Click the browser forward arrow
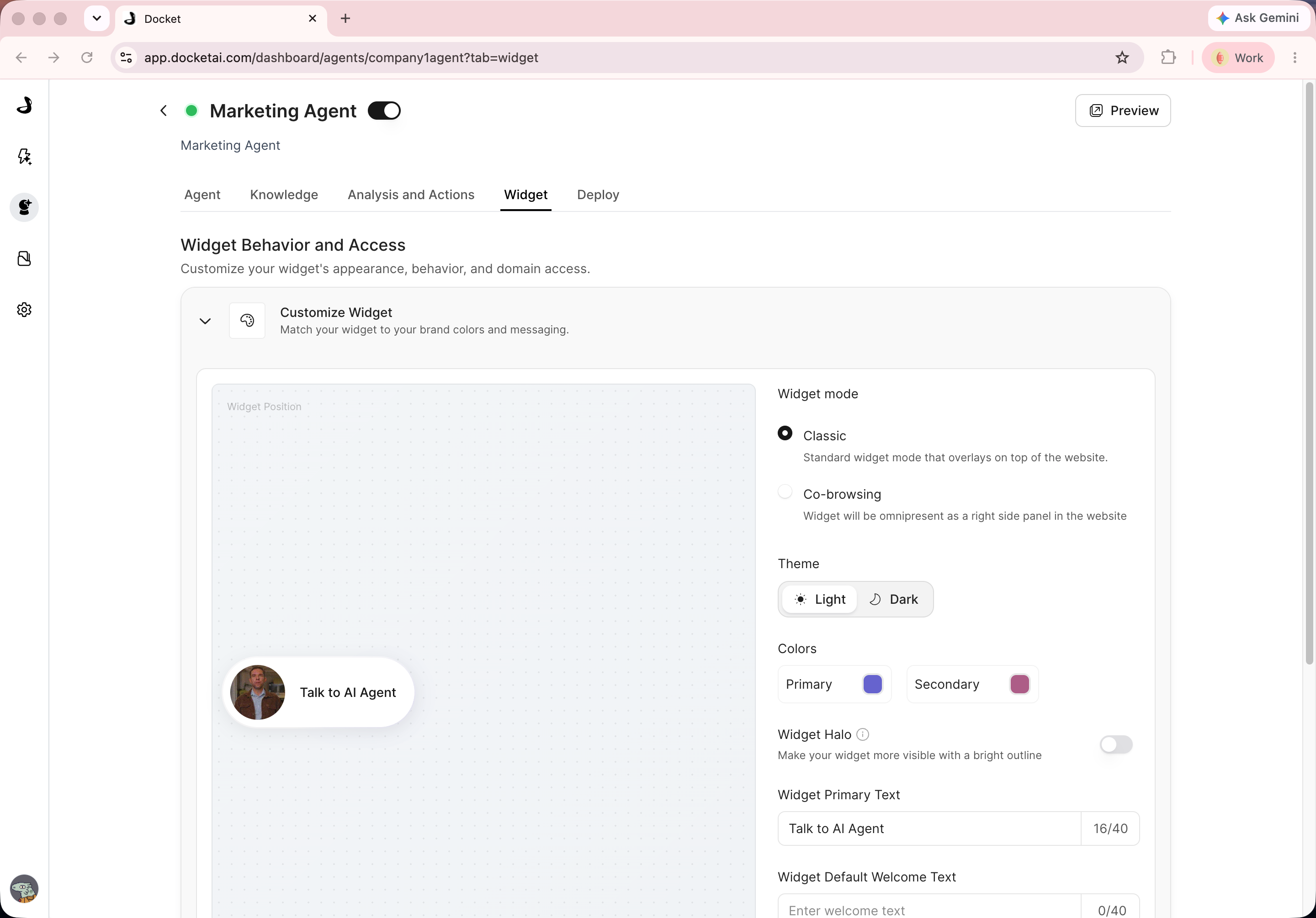 [54, 57]
